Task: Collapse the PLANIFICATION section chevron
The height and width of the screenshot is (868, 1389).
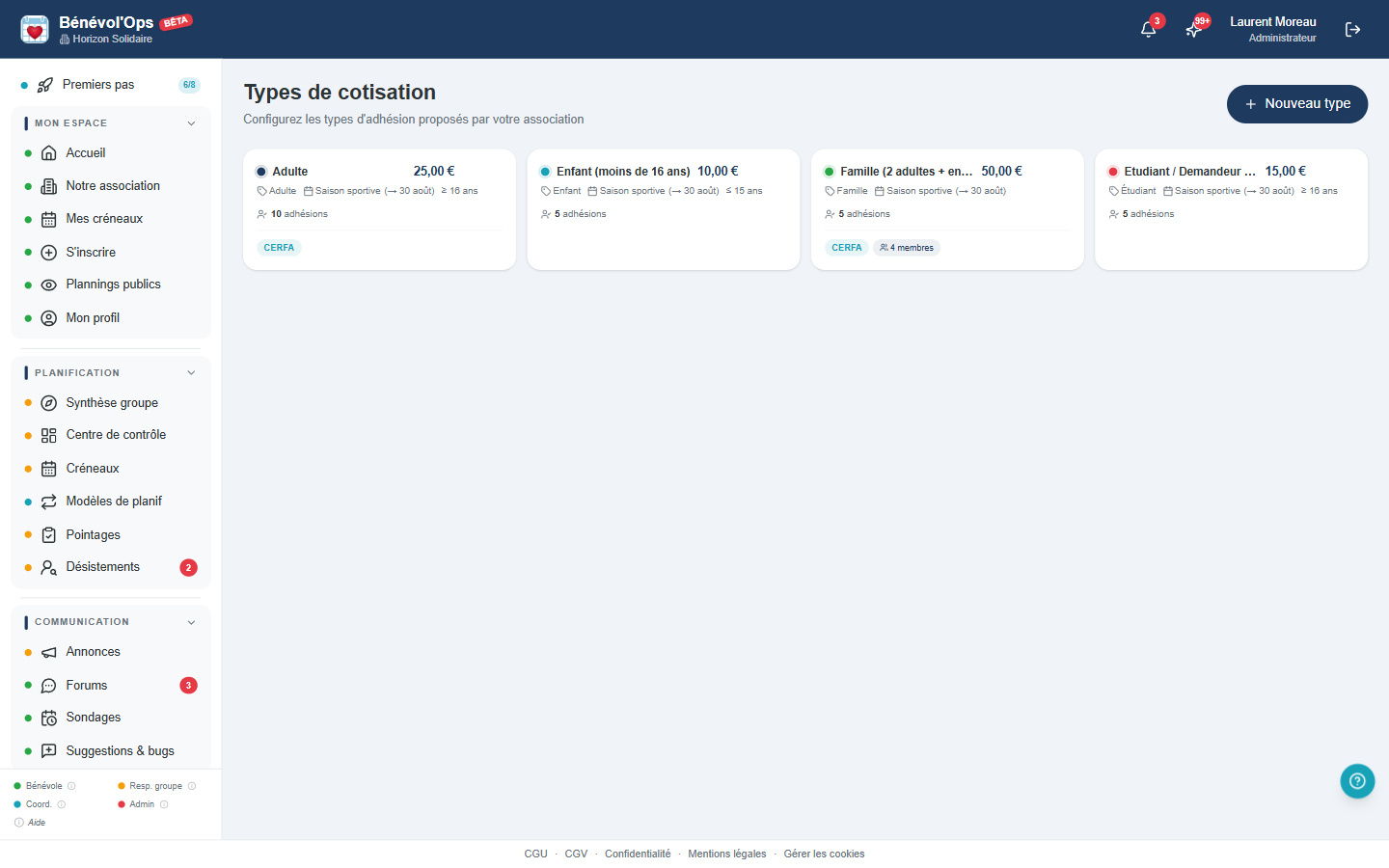Action: pyautogui.click(x=191, y=373)
